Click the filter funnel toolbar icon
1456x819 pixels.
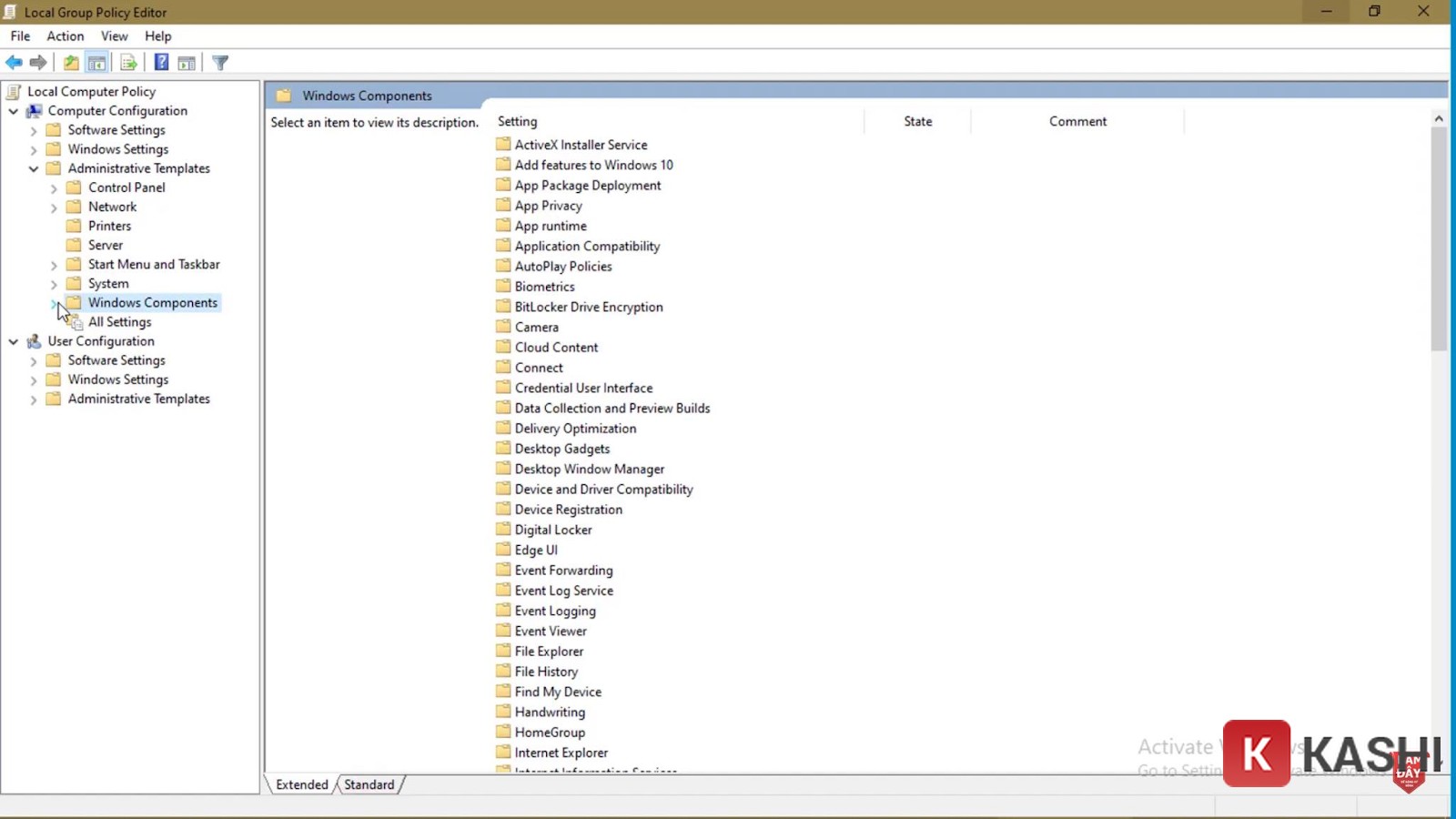coord(219,62)
